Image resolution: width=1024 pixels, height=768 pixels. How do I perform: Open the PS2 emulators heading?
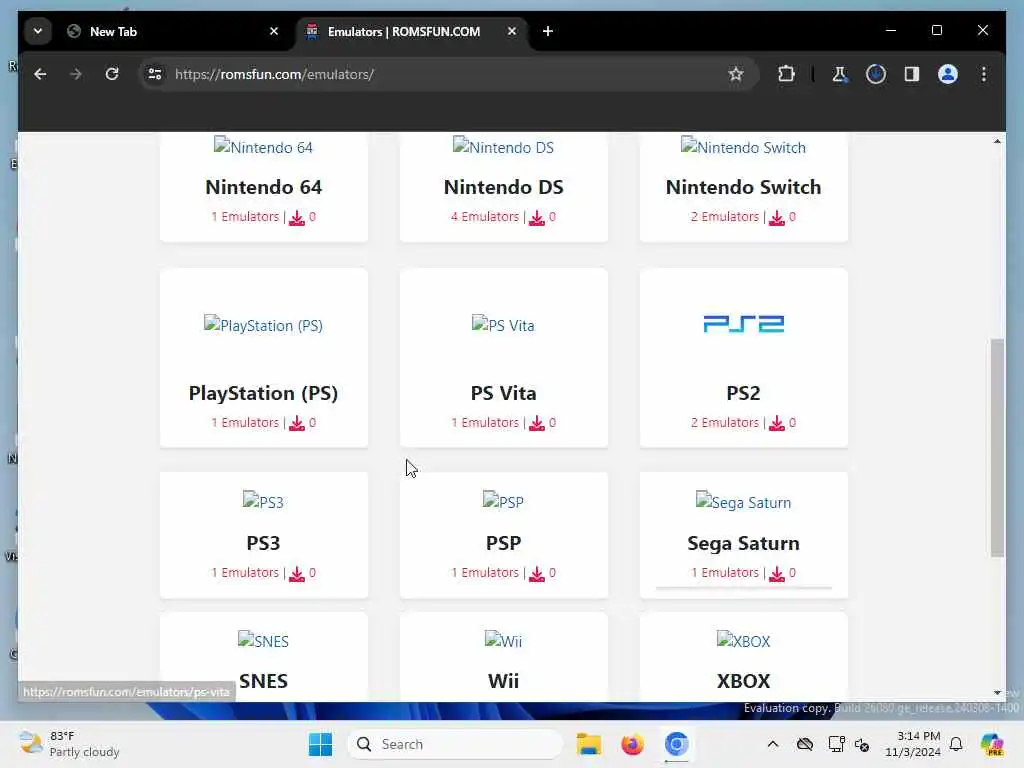tap(744, 393)
